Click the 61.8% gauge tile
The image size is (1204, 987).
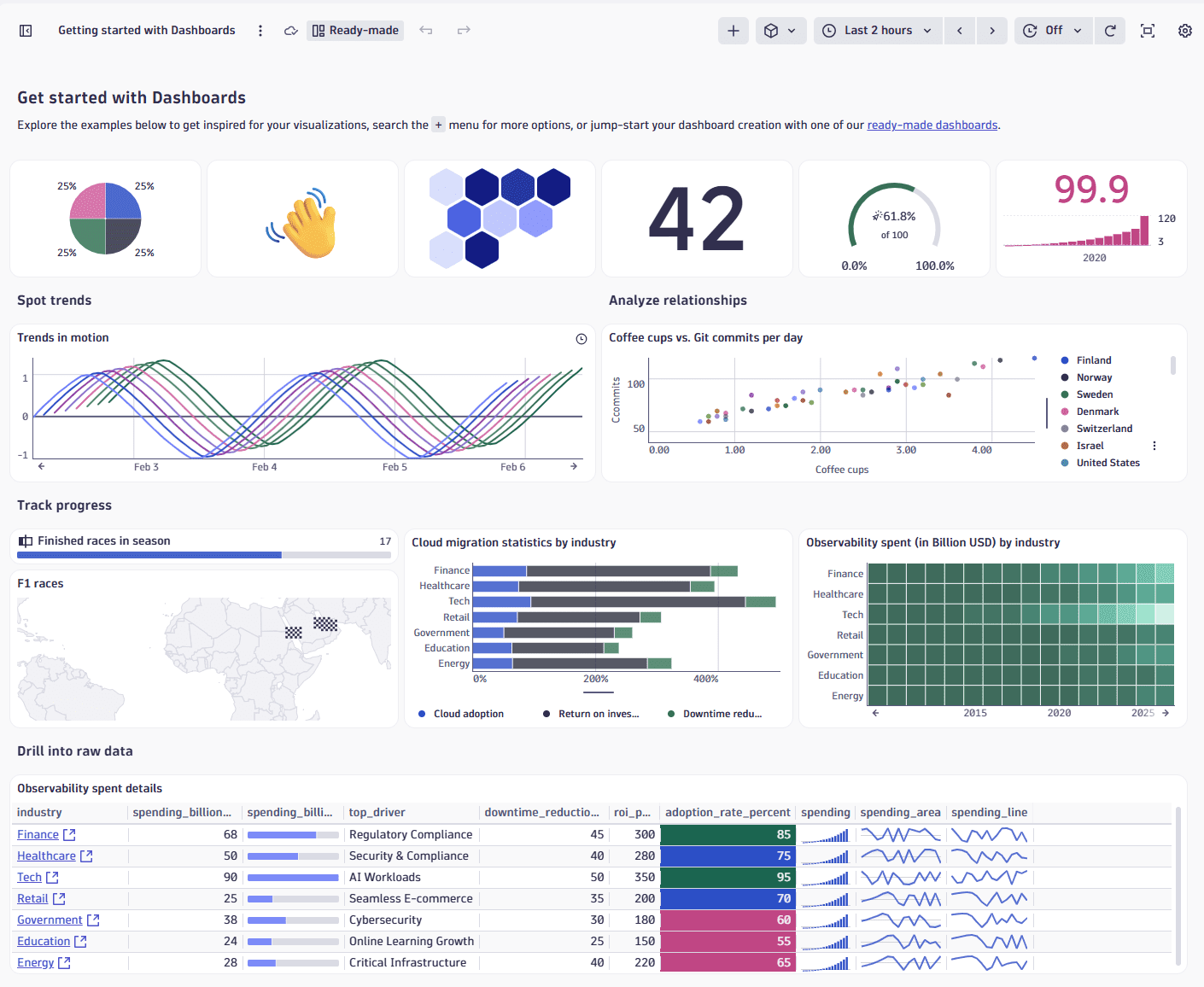point(894,219)
